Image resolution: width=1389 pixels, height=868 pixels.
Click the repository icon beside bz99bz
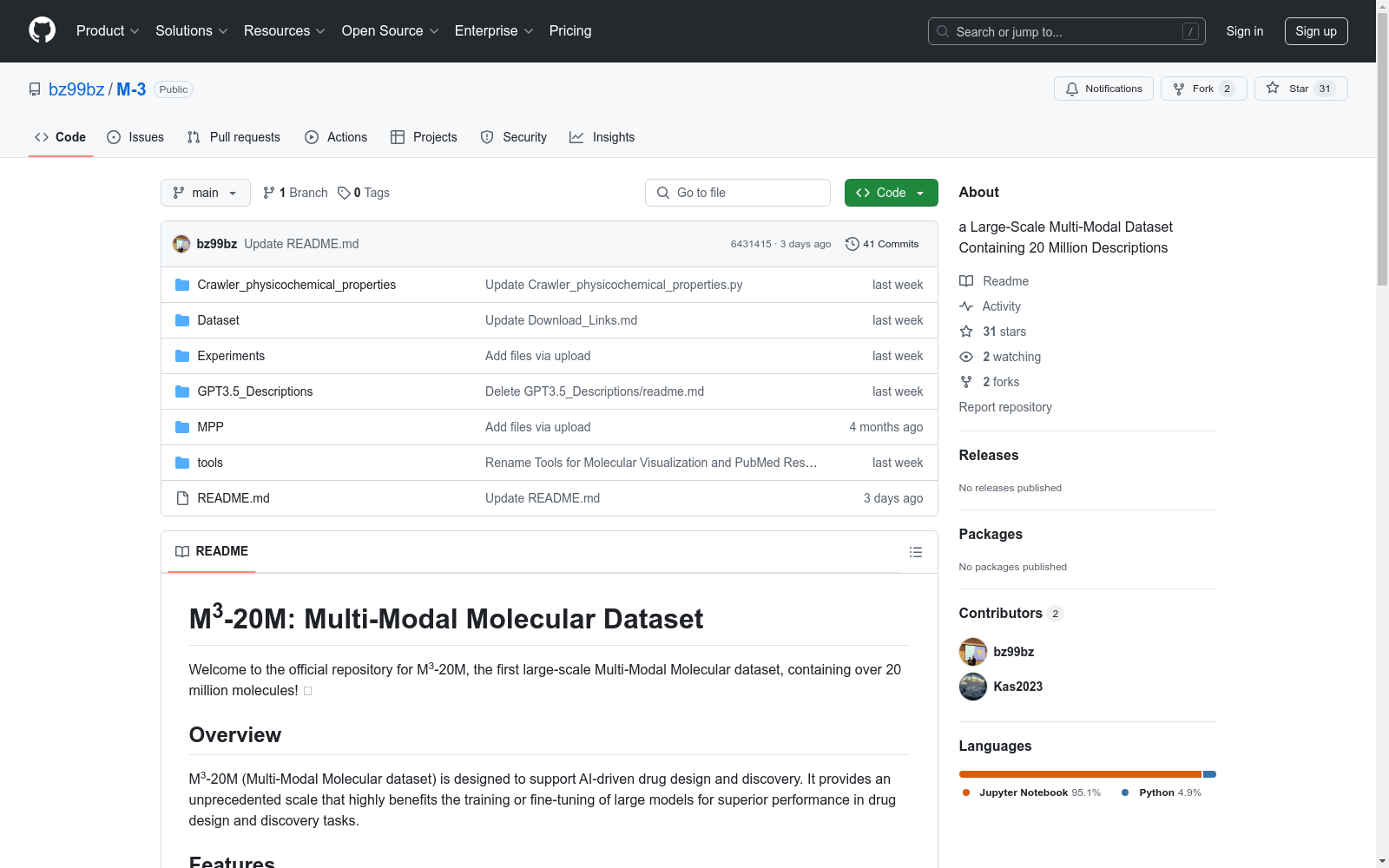pyautogui.click(x=35, y=89)
